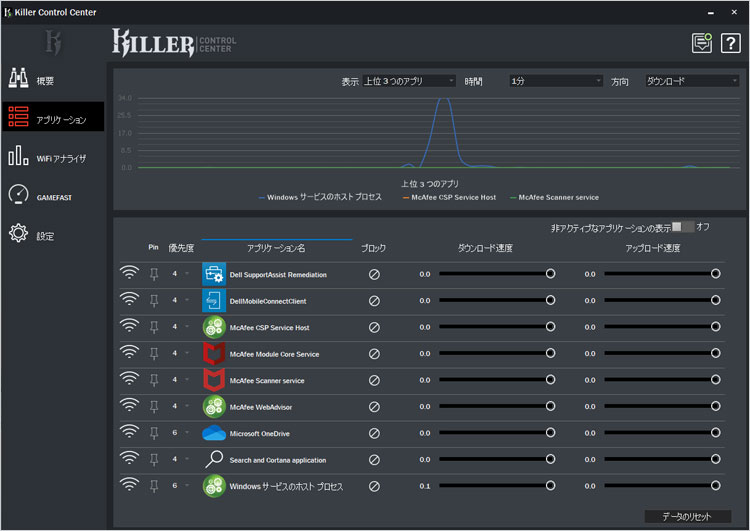
Task: Click WiFi icon for McAfee WebAdvisor row
Action: [129, 405]
